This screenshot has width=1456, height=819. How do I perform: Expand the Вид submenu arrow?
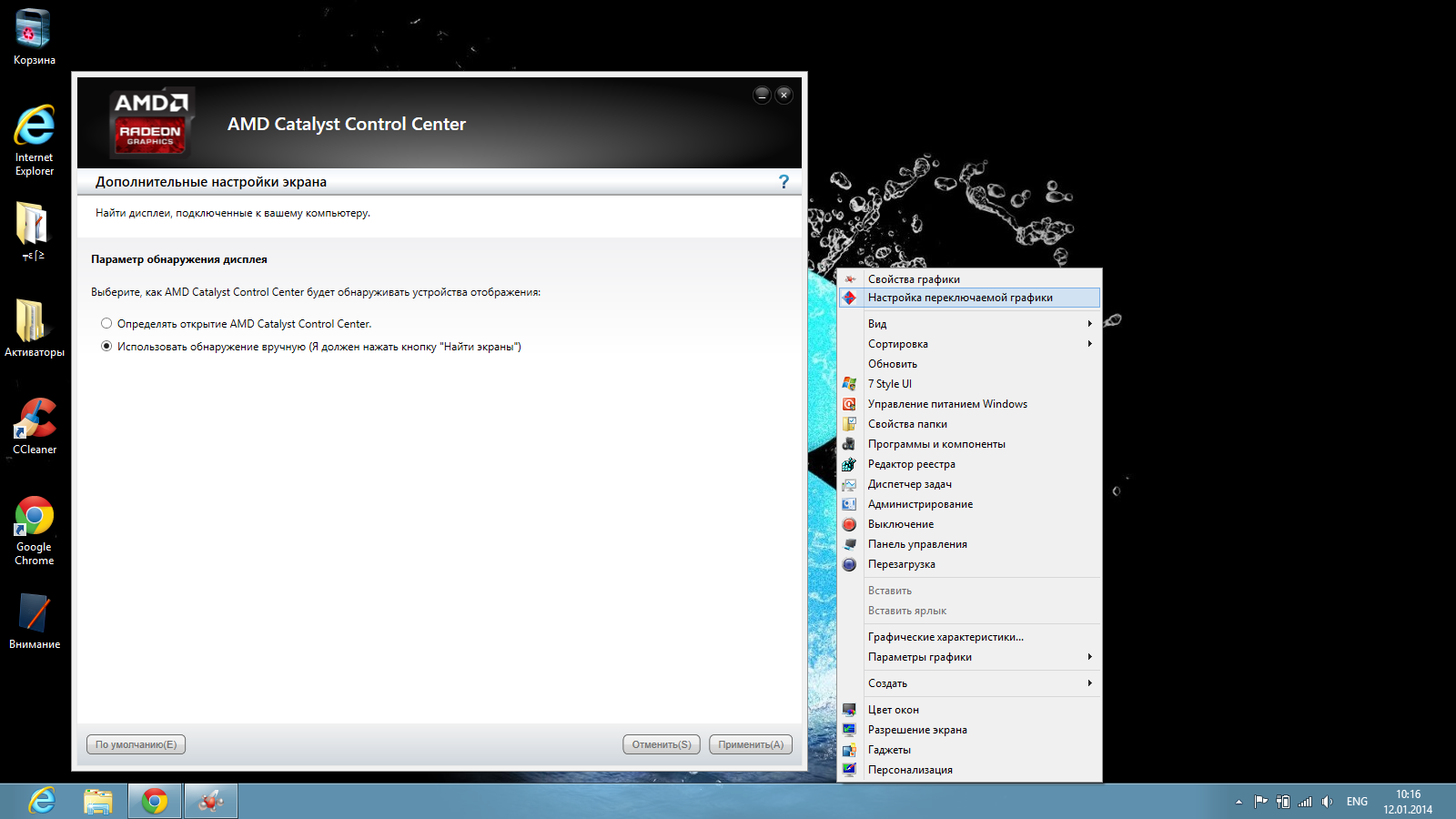1089,324
